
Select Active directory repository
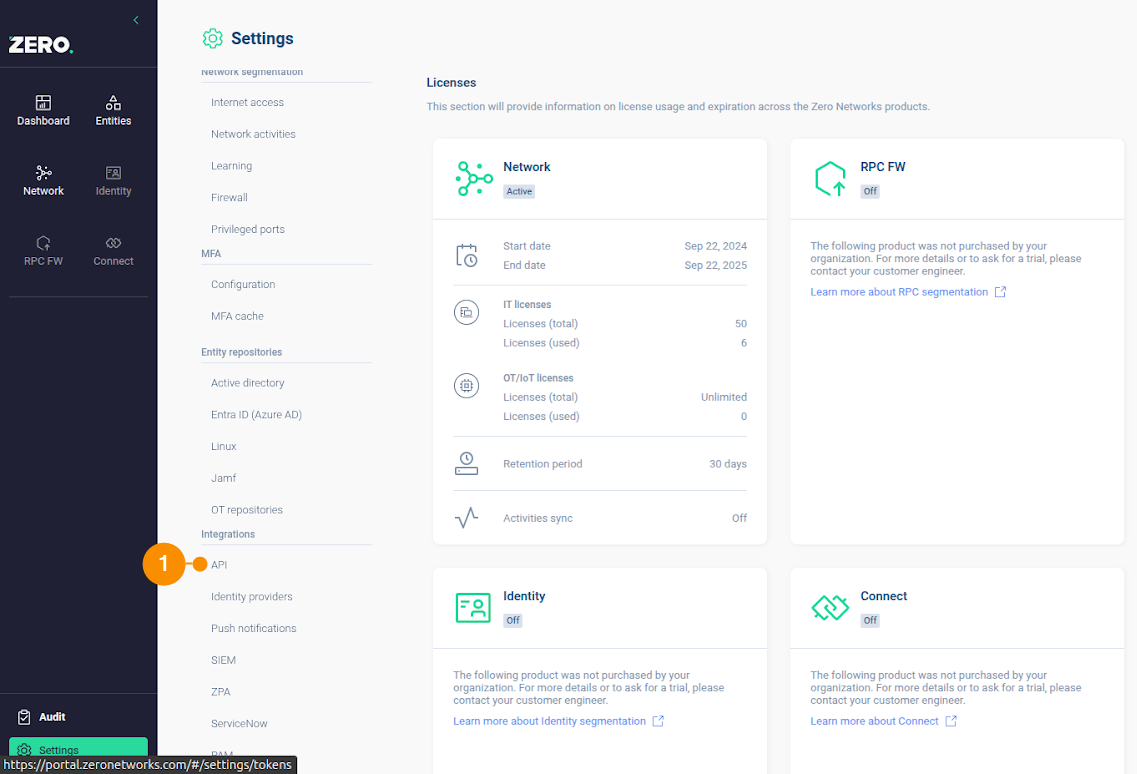point(247,383)
